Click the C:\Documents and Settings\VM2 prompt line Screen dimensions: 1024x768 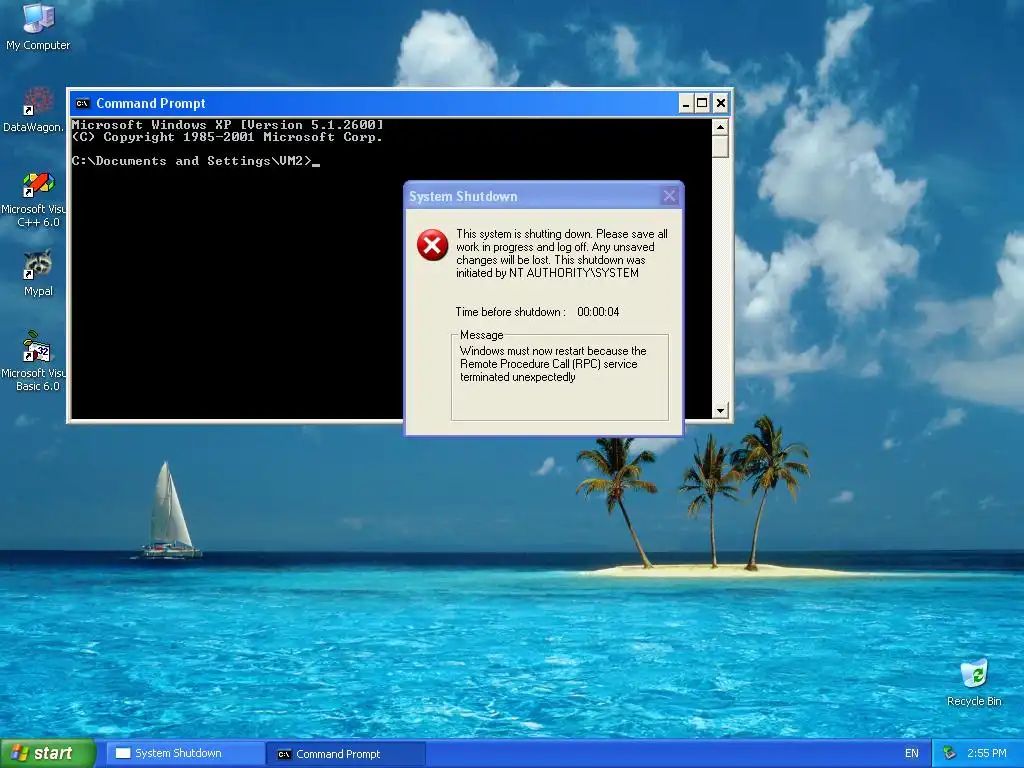(x=195, y=161)
